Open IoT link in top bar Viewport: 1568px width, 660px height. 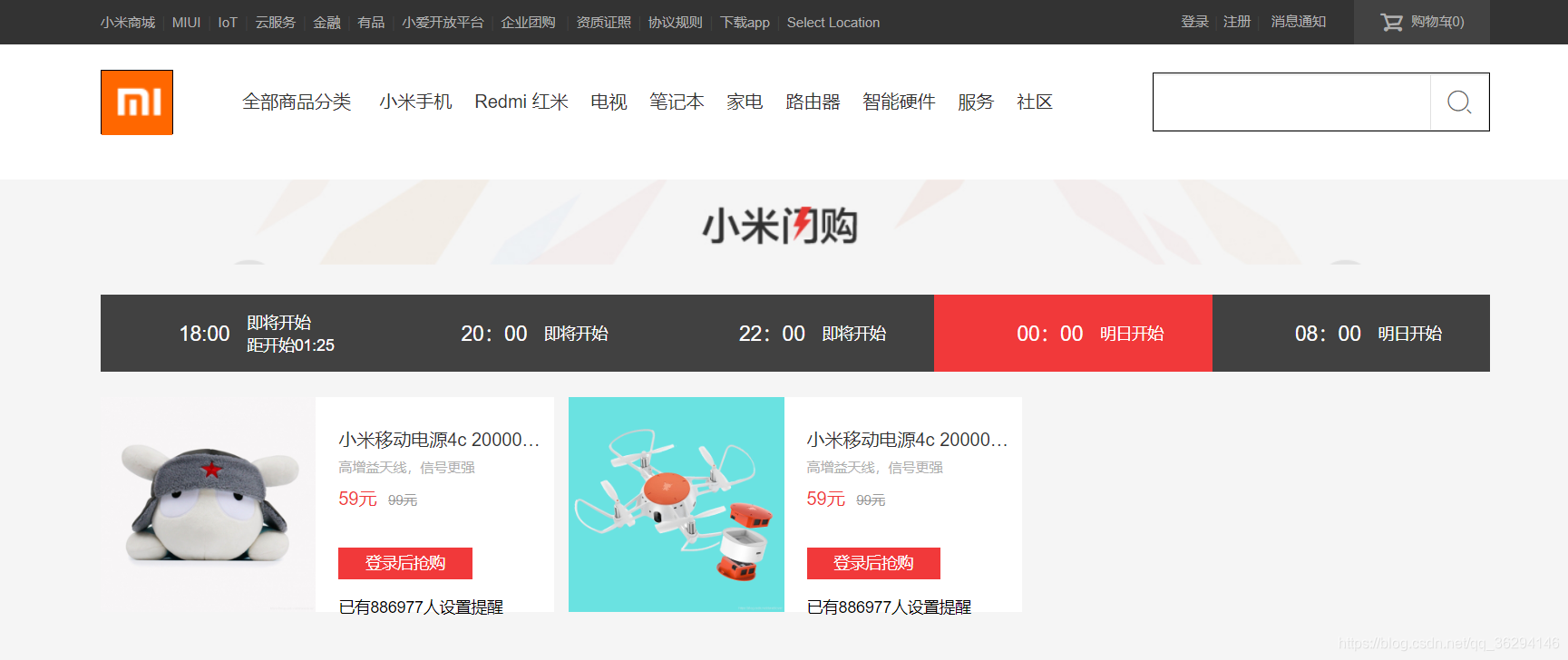pyautogui.click(x=228, y=22)
